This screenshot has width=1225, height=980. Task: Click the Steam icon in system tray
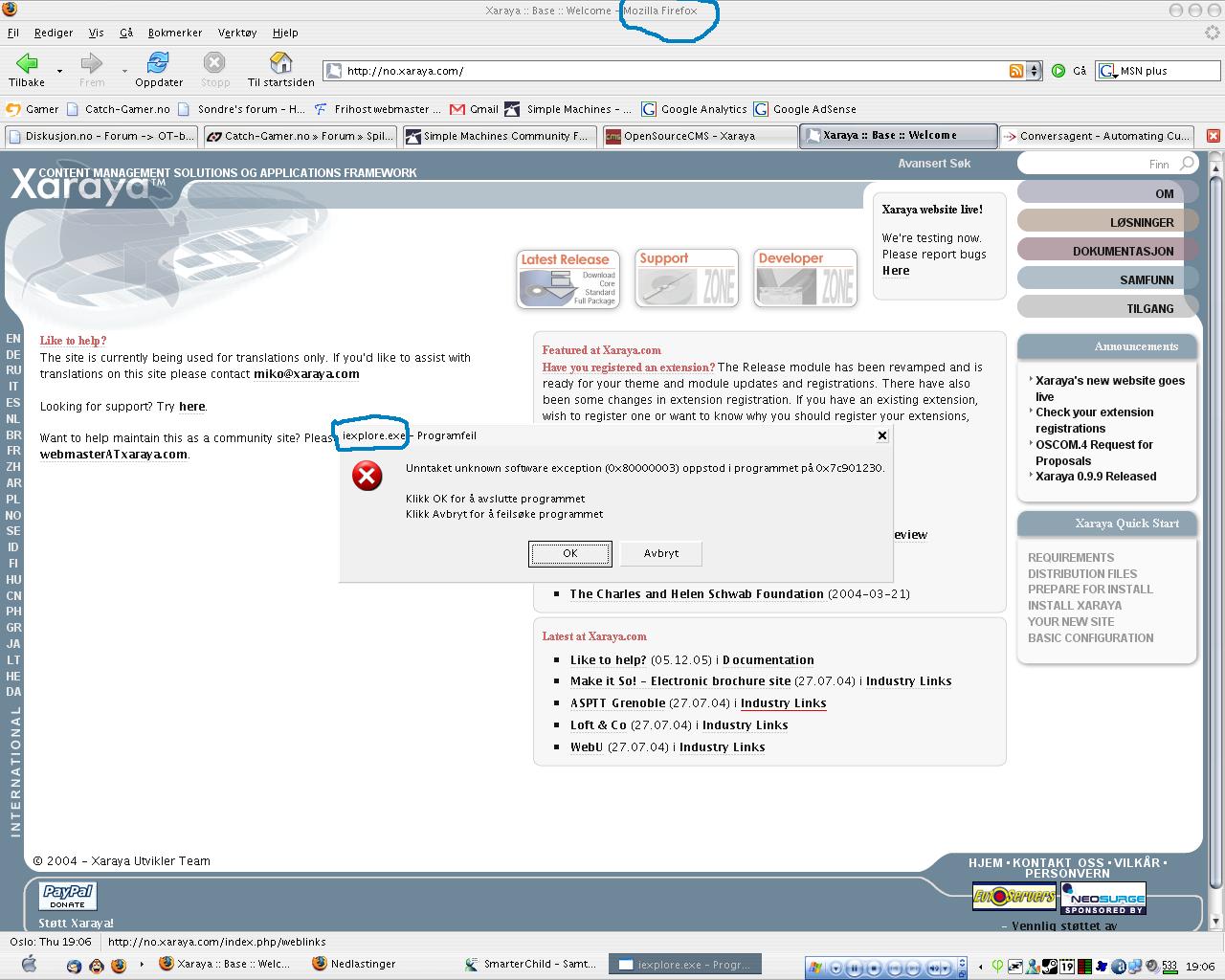pos(1049,967)
